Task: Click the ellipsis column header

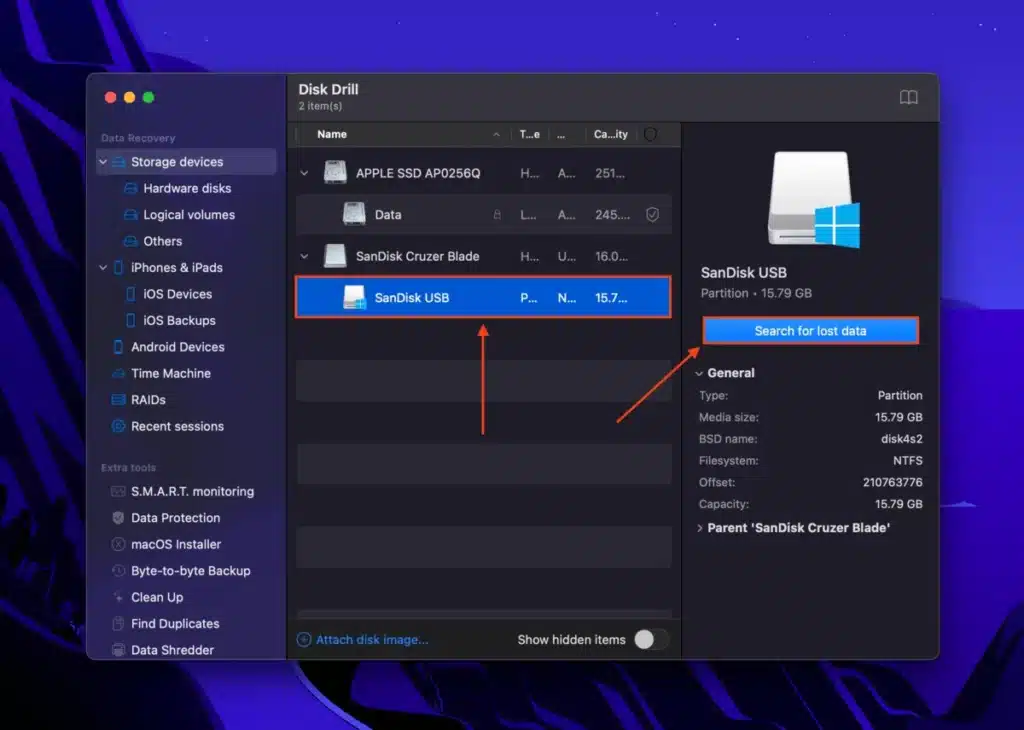Action: pyautogui.click(x=561, y=135)
